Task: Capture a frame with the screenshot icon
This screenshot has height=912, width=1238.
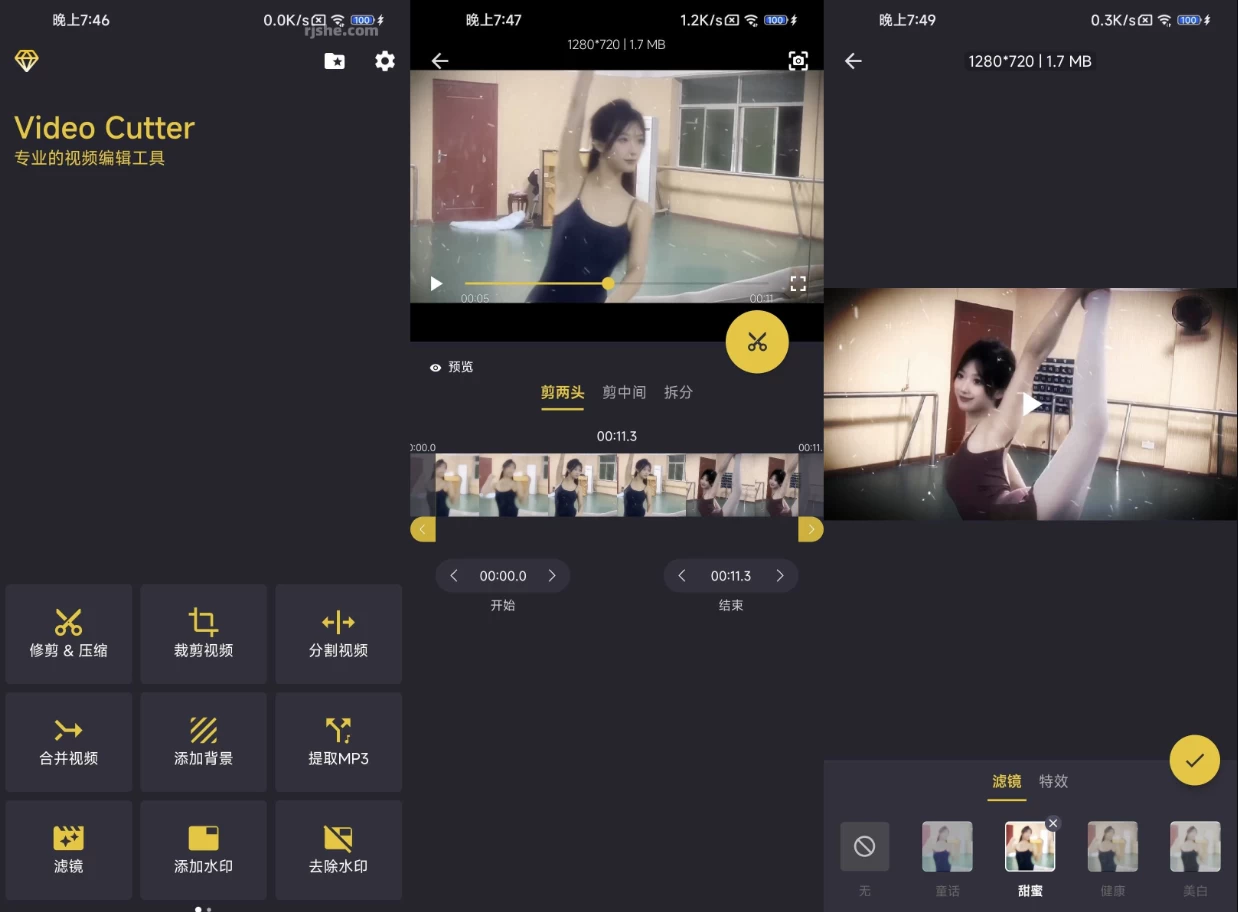Action: [798, 61]
